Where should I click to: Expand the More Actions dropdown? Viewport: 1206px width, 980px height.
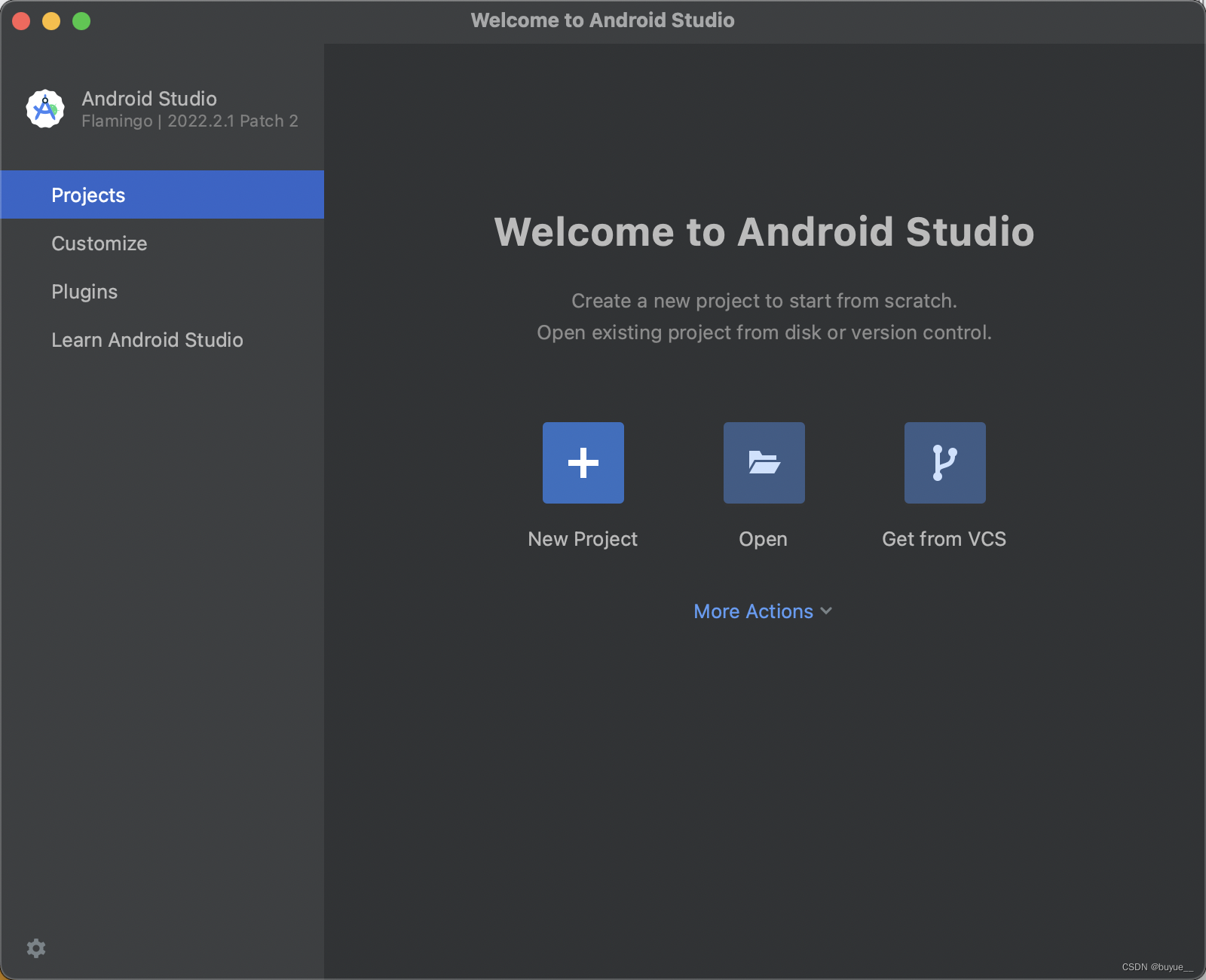coord(763,611)
